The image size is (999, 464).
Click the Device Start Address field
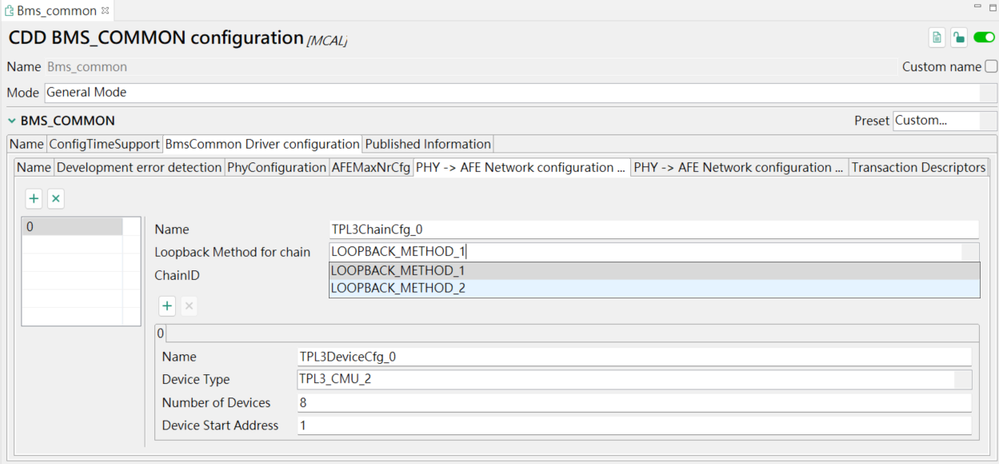coord(634,426)
